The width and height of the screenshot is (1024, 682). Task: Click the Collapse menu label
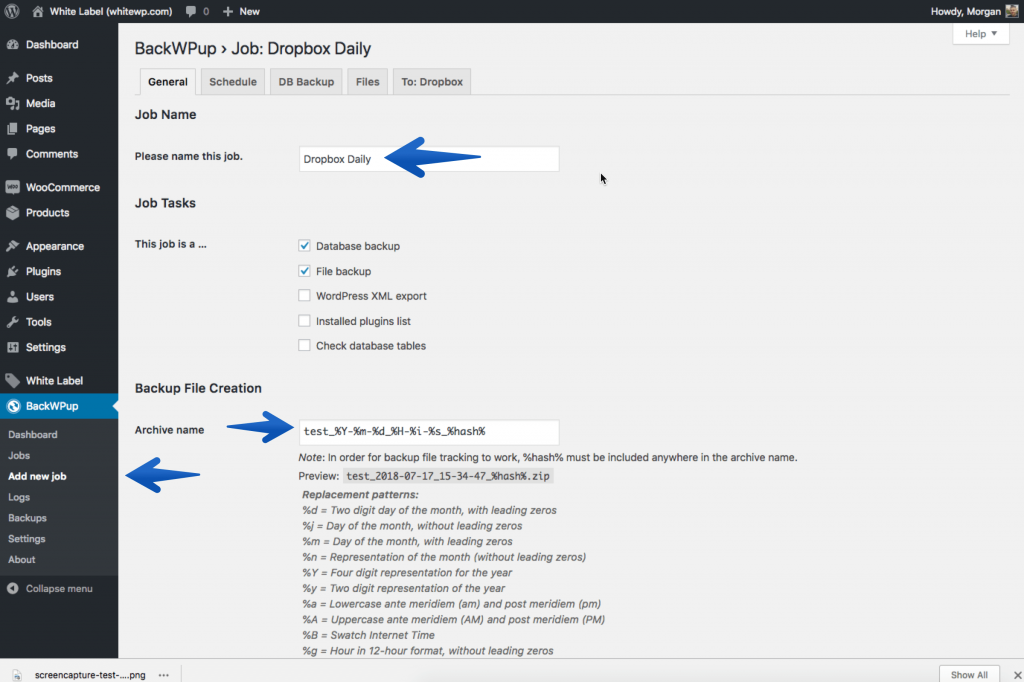59,589
